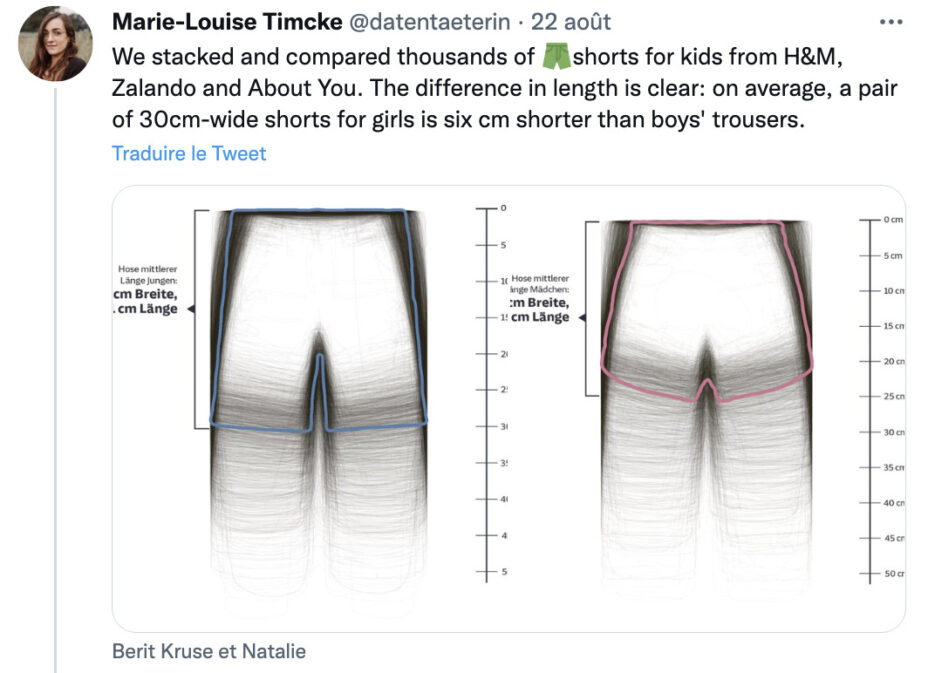Click the blue boys' shorts outline
Viewport: 928px width, 673px height.
point(319,320)
